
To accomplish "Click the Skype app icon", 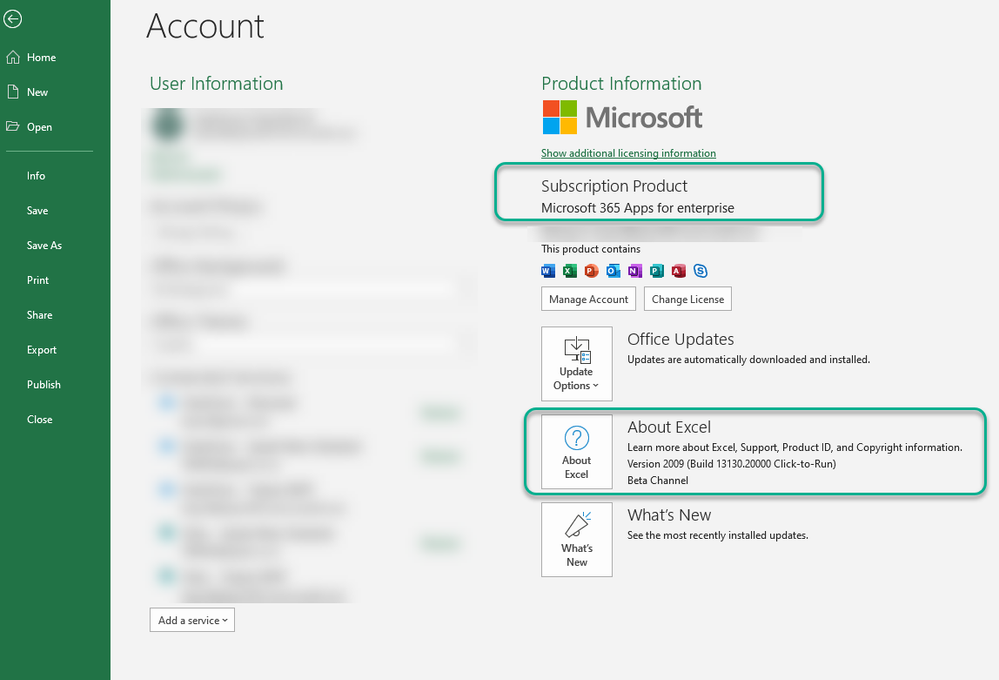I will (700, 271).
